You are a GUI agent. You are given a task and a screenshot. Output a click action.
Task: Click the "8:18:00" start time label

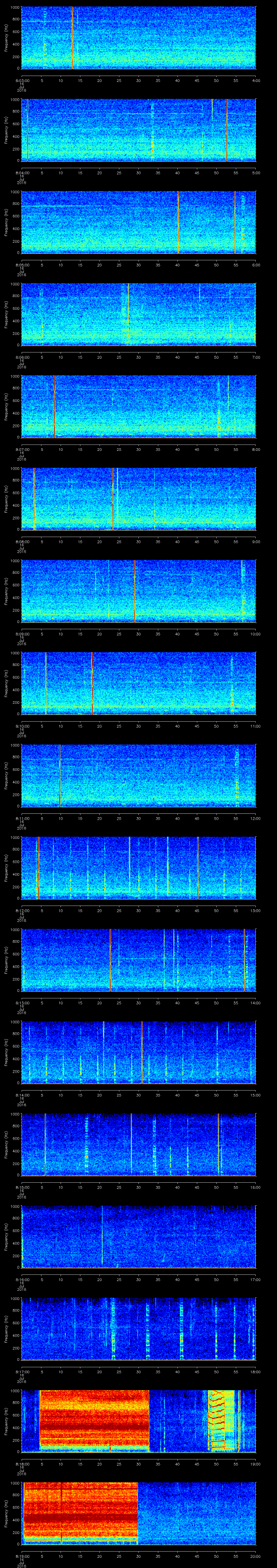point(22,1463)
